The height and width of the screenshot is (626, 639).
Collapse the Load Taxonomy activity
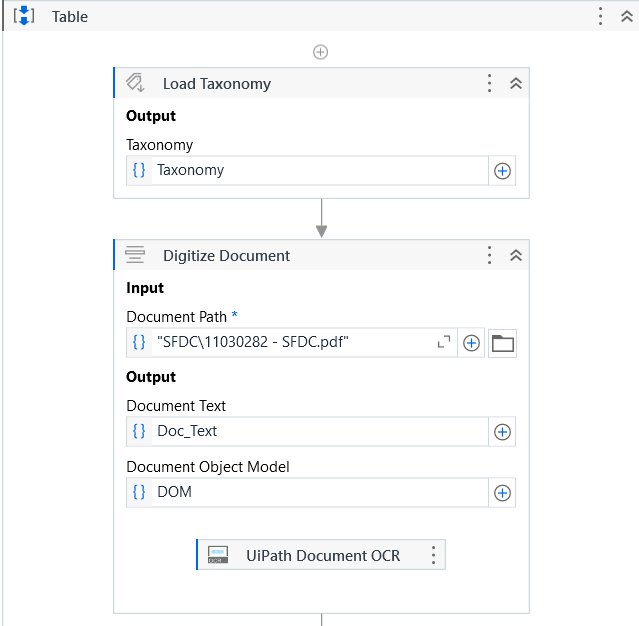point(516,83)
